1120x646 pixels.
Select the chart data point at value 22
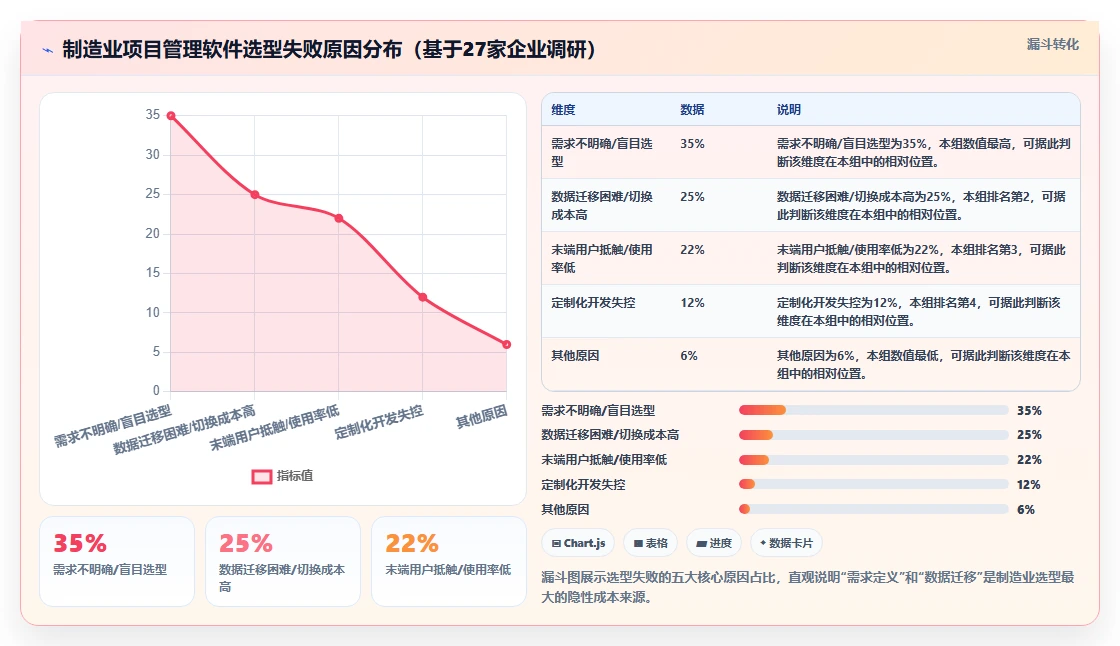click(x=339, y=219)
